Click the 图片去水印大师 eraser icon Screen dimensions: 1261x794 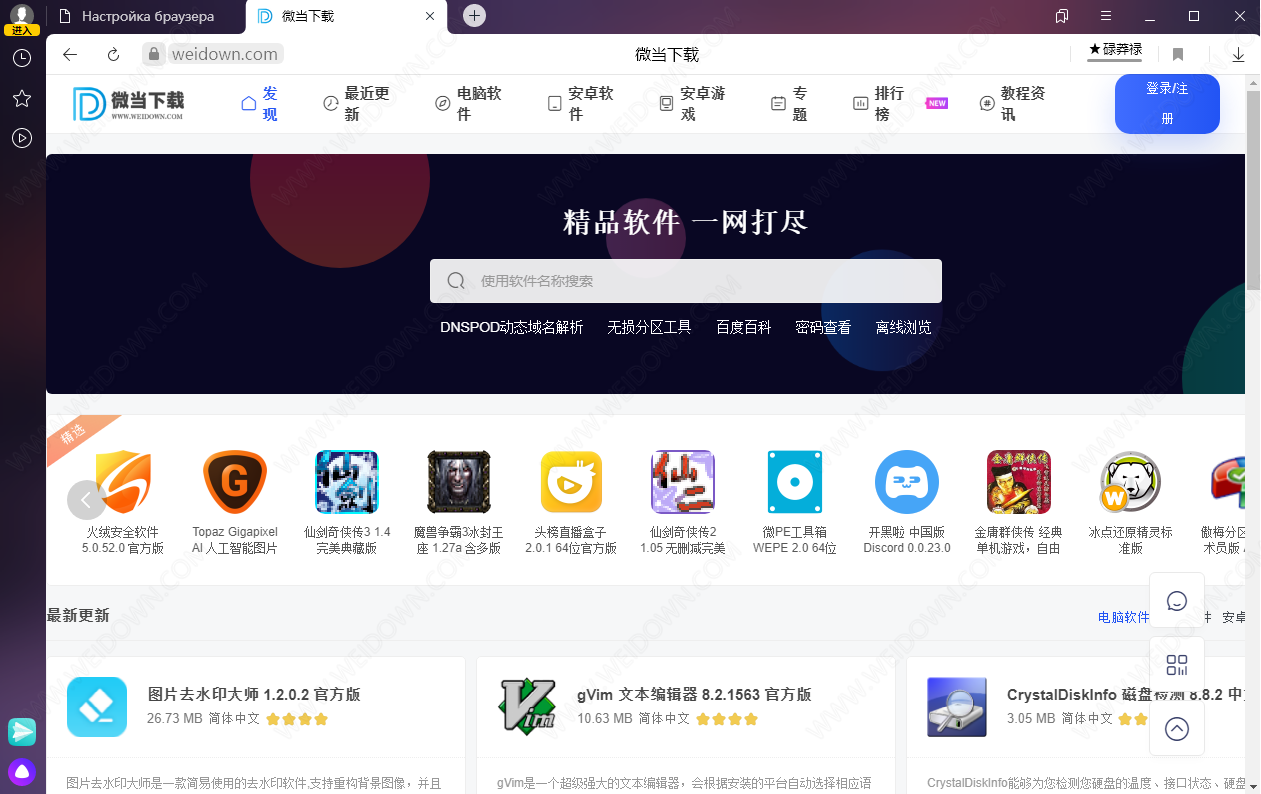97,707
